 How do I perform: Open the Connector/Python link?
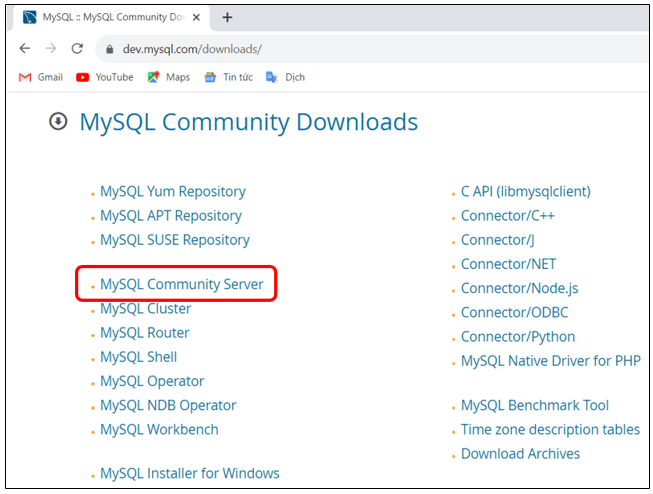(518, 337)
